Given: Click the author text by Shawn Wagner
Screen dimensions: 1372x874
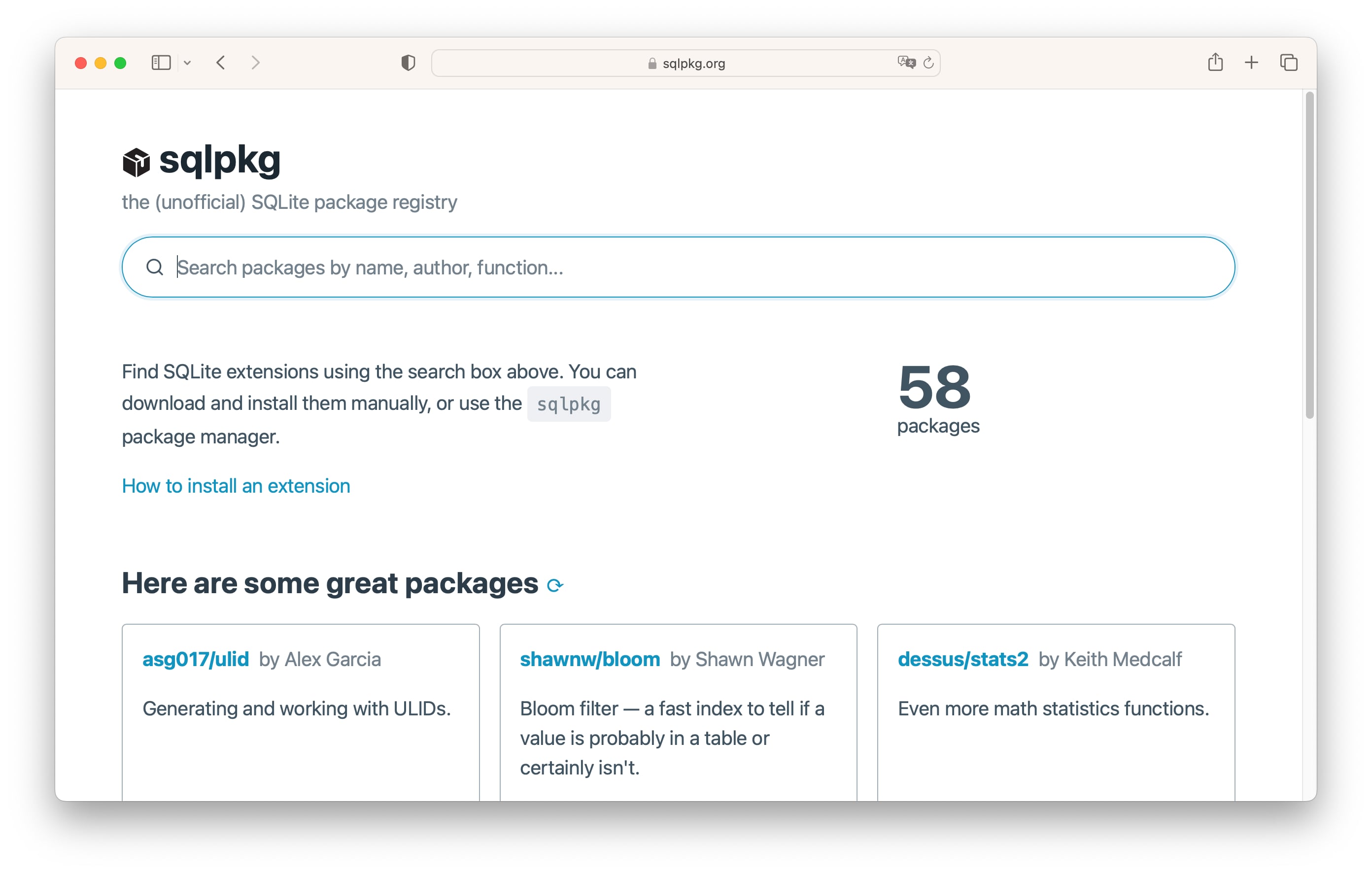Looking at the screenshot, I should click(747, 659).
